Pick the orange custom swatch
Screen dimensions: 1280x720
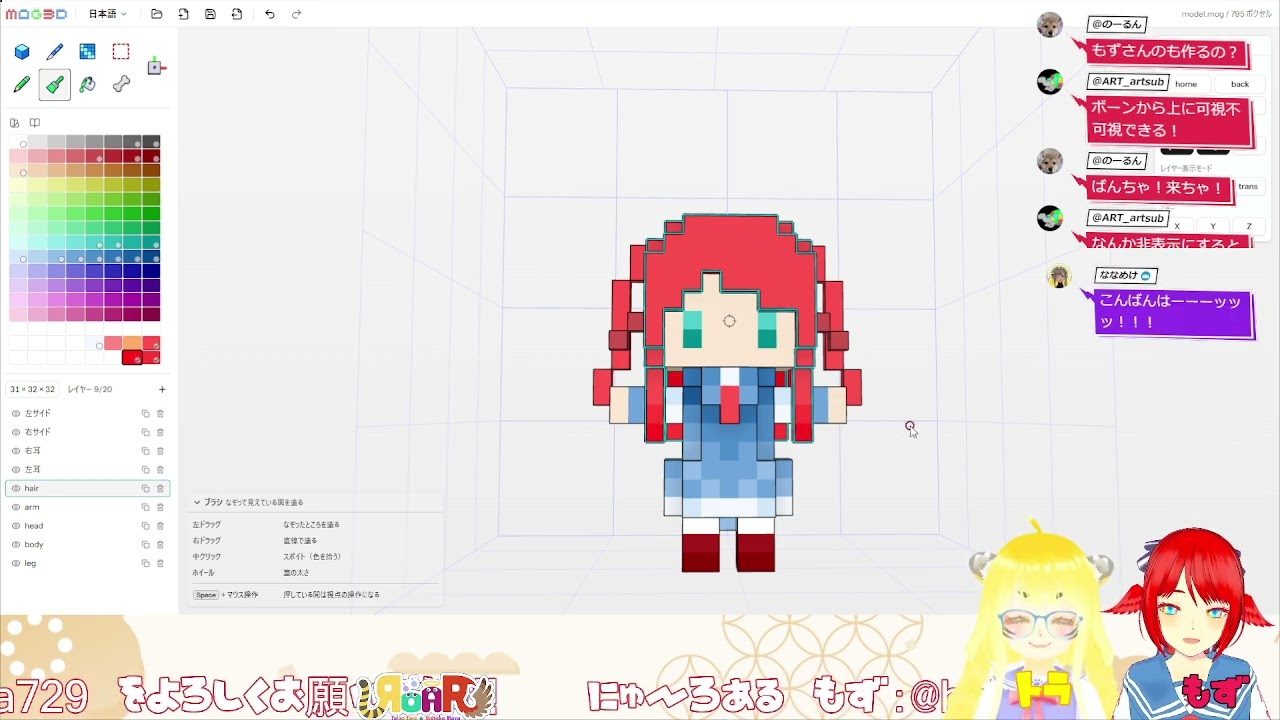pos(132,344)
